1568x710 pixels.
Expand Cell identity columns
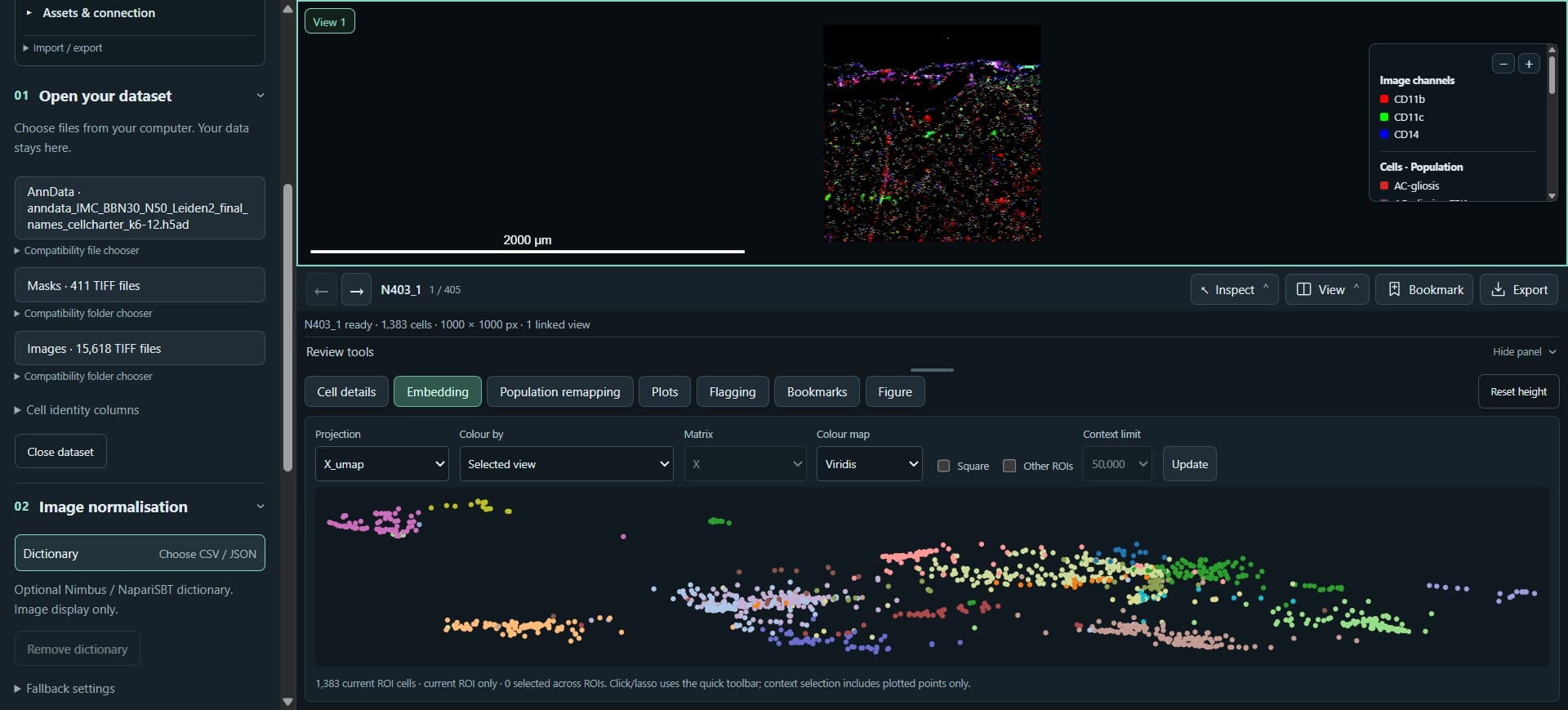click(x=77, y=410)
